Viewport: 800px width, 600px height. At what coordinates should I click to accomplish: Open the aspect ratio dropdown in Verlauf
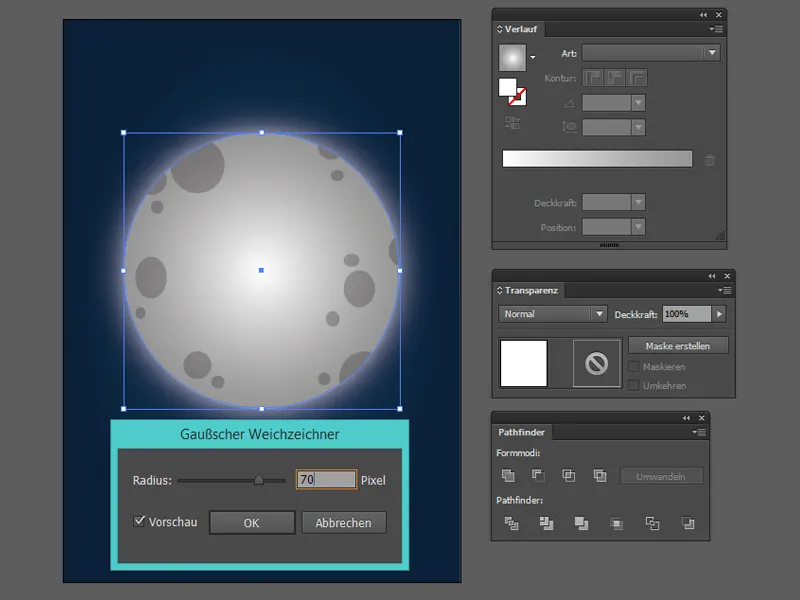(x=638, y=127)
